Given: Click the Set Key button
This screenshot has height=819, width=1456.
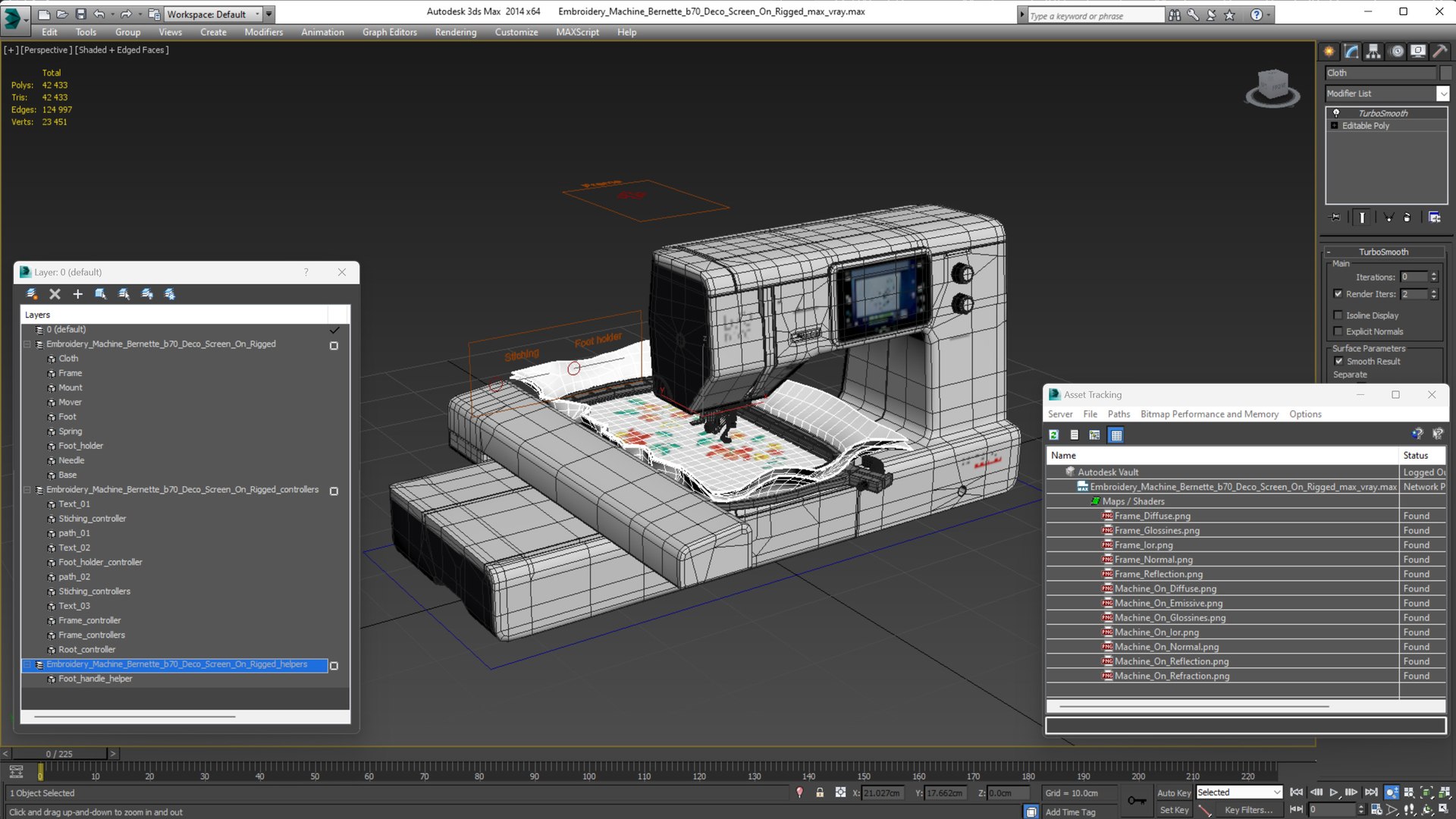Looking at the screenshot, I should pos(1173,811).
